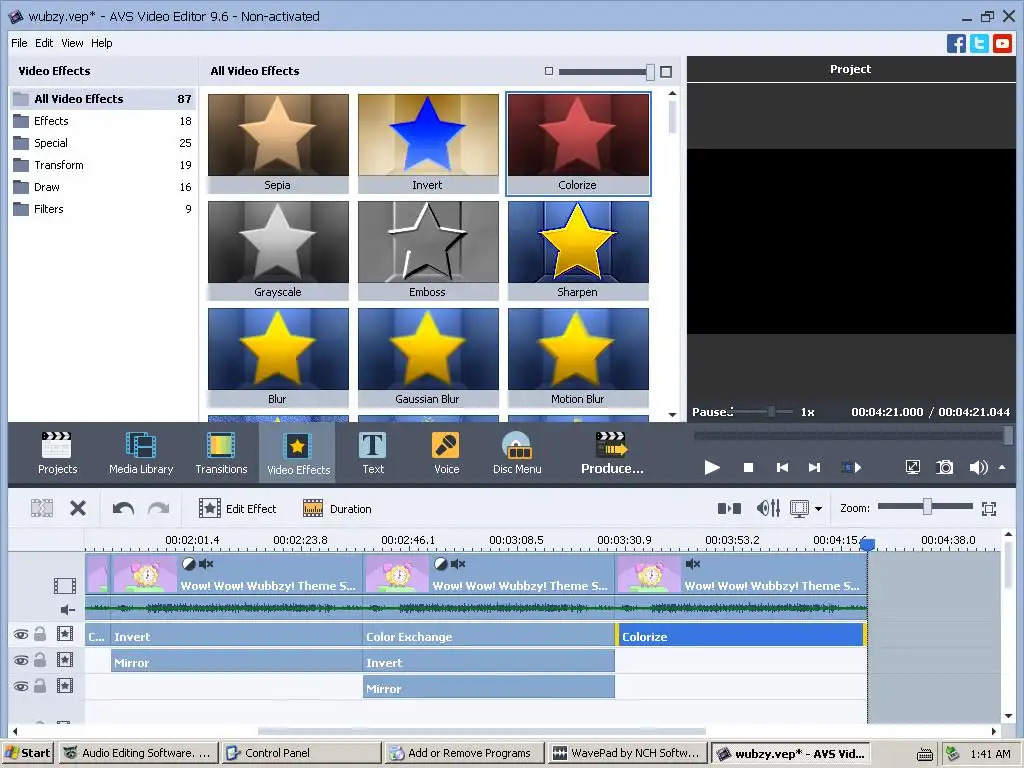The image size is (1024, 768).
Task: Click the storyboard view monitor icon
Action: pyautogui.click(x=799, y=508)
